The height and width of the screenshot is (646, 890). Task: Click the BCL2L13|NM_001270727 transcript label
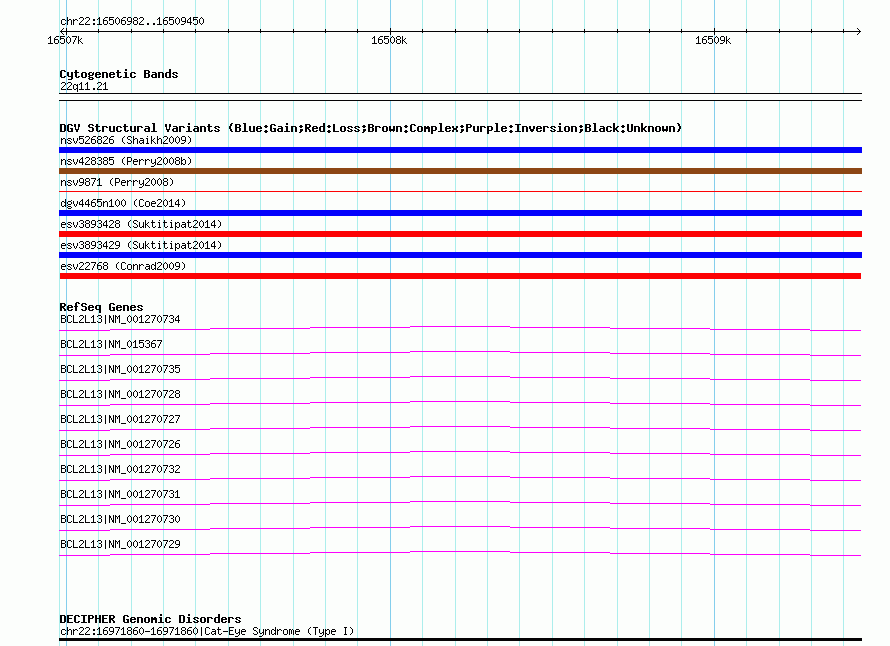click(x=120, y=420)
